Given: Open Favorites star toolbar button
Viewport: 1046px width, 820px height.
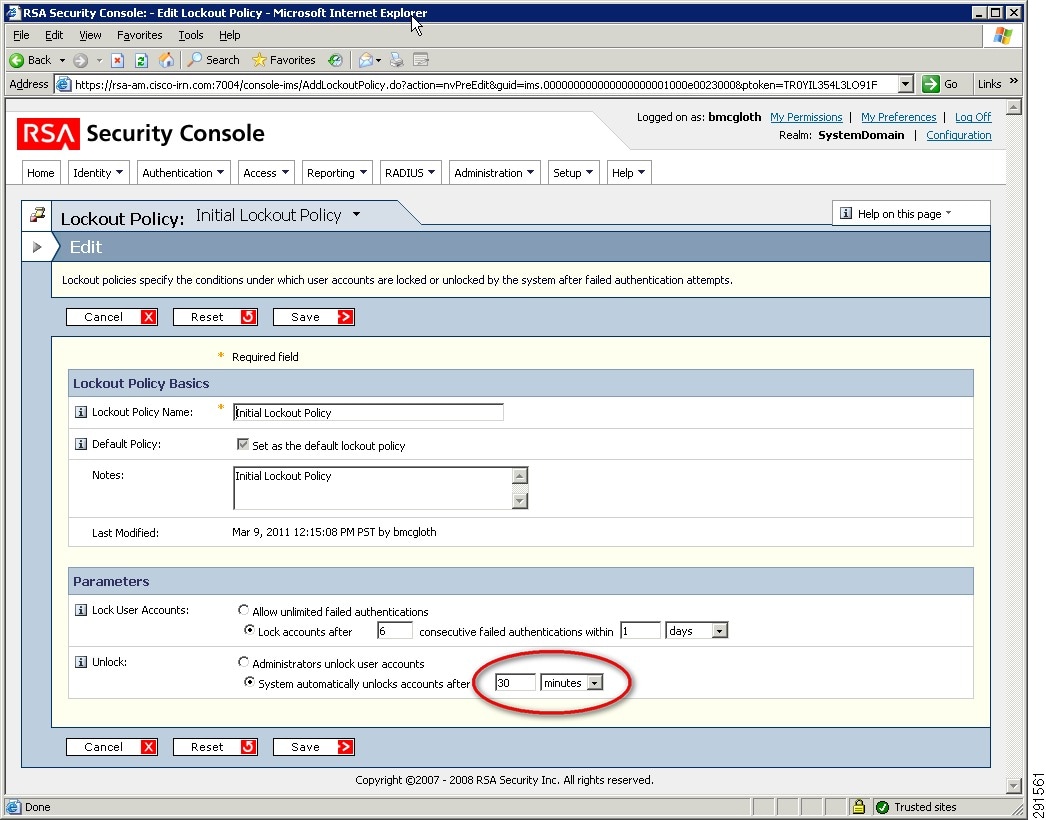Looking at the screenshot, I should click(284, 60).
